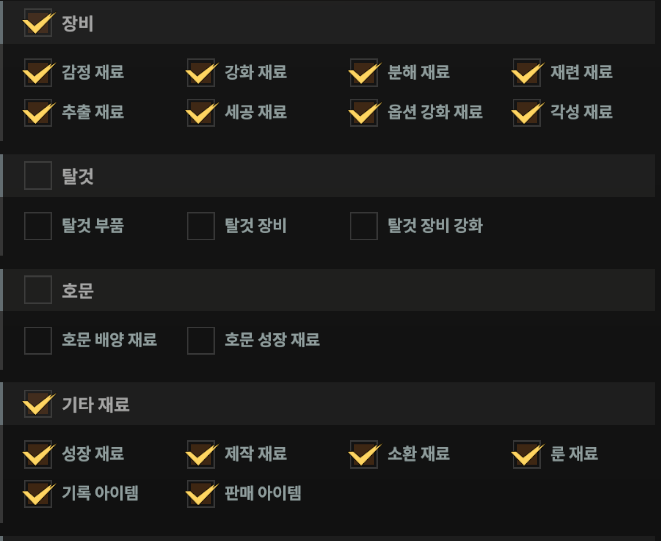Toggle off 강화 재료 filter
This screenshot has height=541, width=661.
[x=201, y=73]
